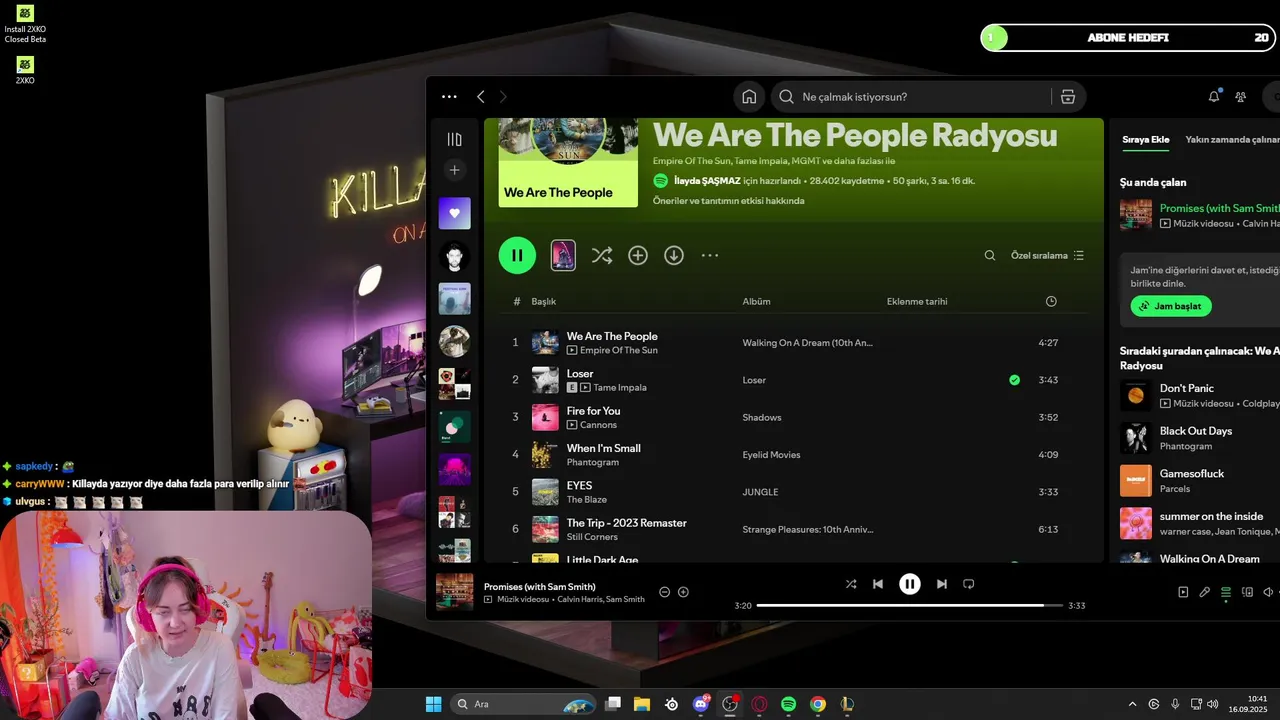Open now playing cover art in bottom bar

coord(455,591)
